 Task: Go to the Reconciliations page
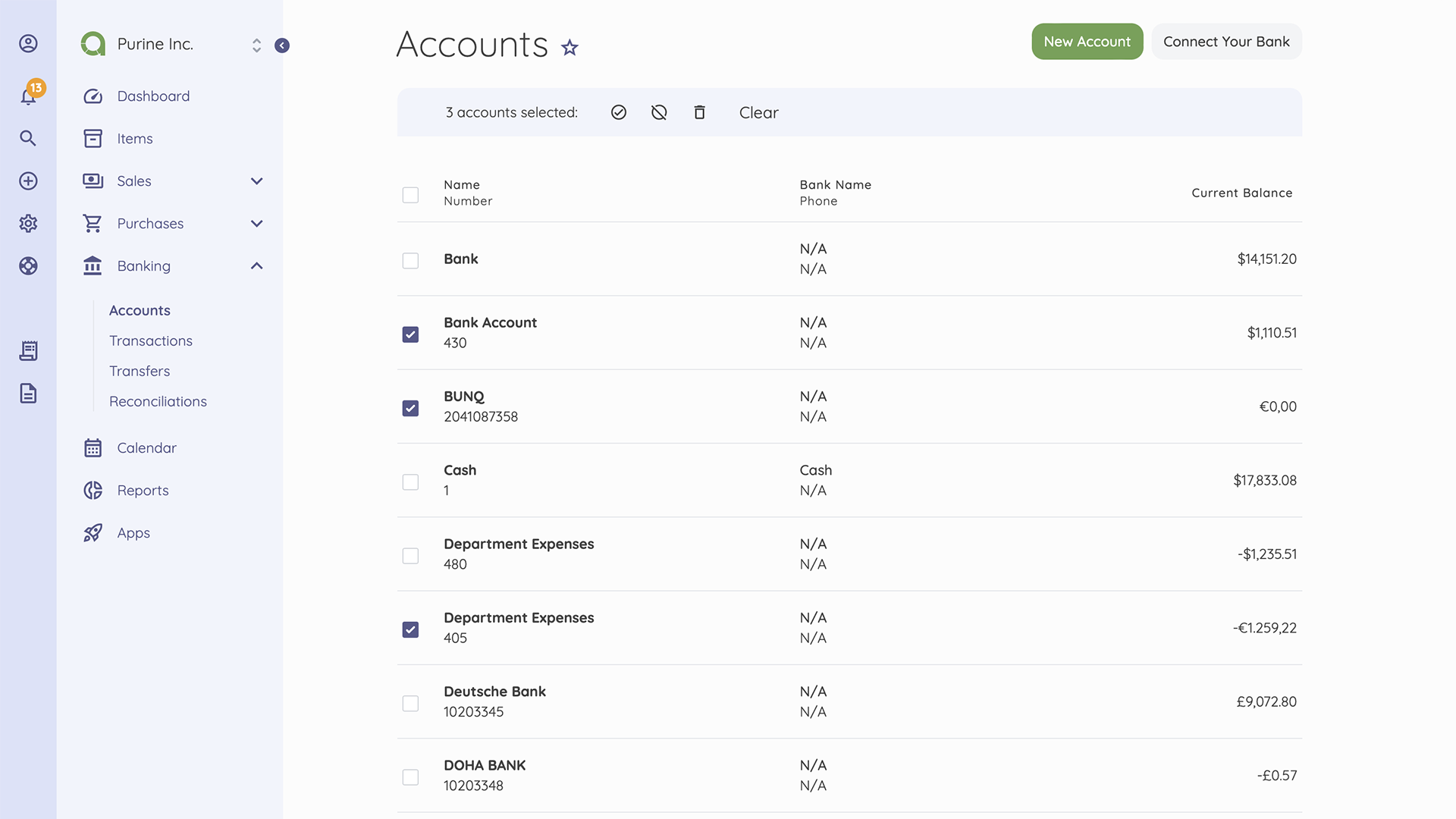pos(158,401)
